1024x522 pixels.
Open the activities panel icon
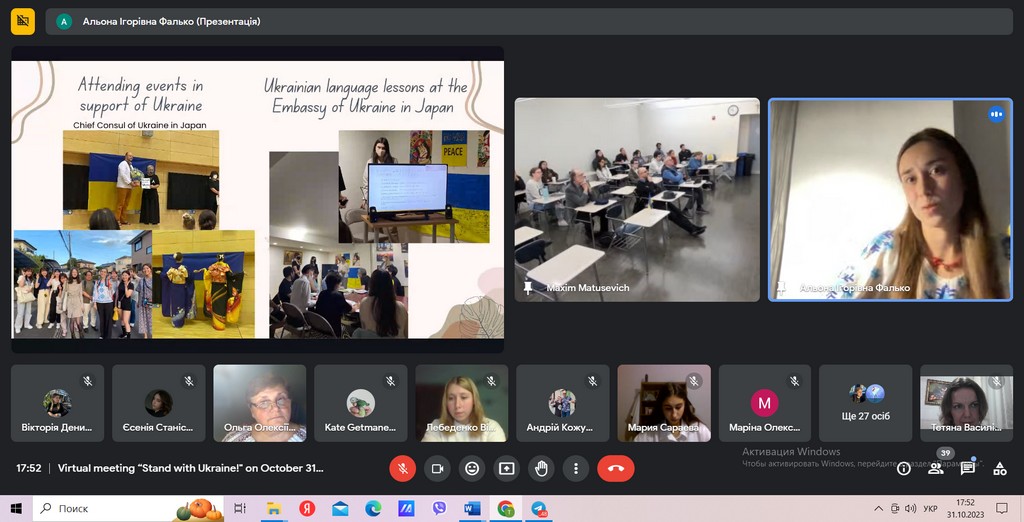998,468
